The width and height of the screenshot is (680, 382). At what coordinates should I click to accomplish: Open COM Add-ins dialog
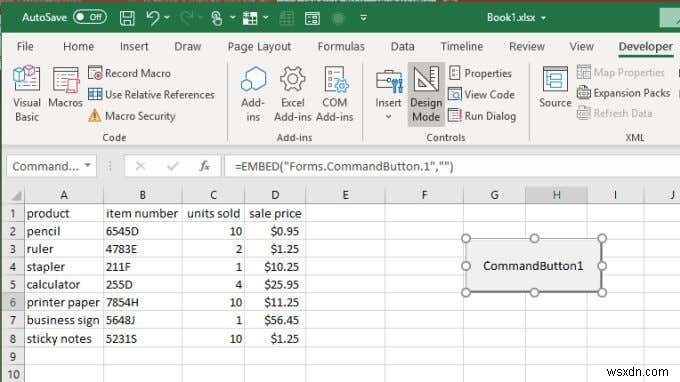tap(334, 93)
